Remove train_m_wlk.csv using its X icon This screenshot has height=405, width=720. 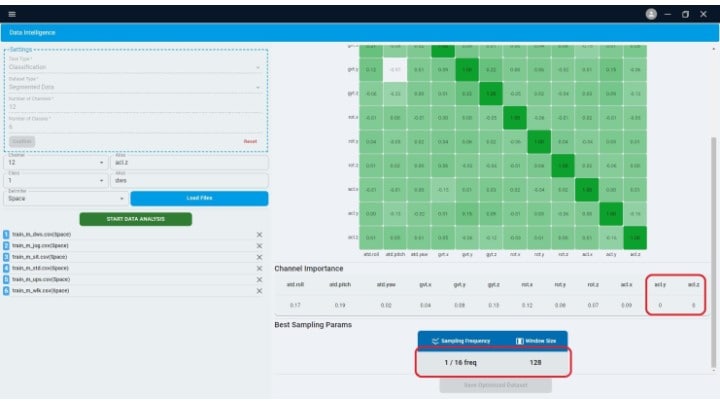(x=259, y=291)
